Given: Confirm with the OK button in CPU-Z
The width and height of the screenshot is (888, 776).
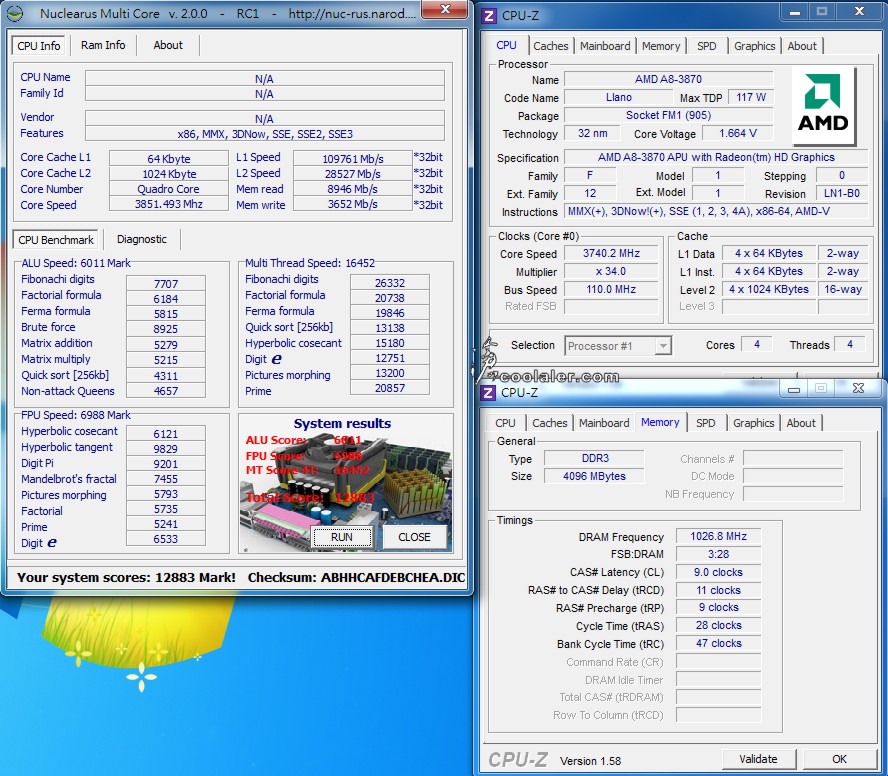Looking at the screenshot, I should (839, 759).
